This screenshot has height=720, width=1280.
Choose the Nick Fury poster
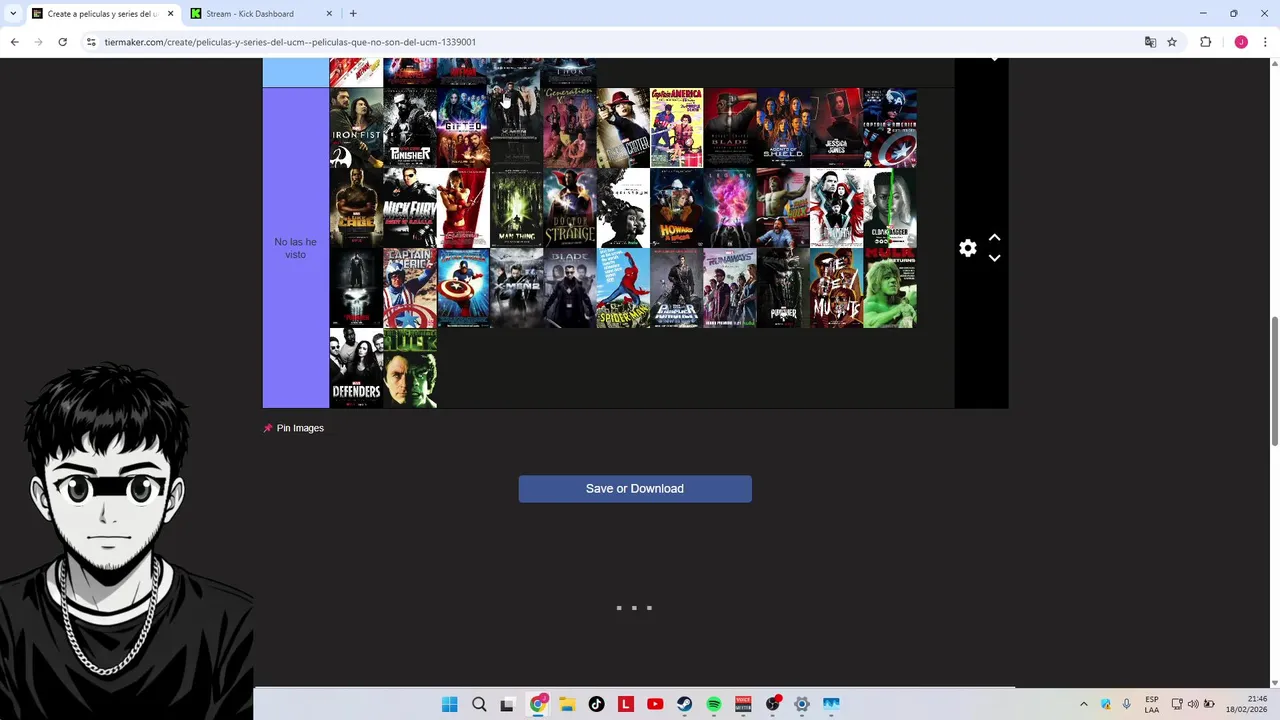point(410,208)
